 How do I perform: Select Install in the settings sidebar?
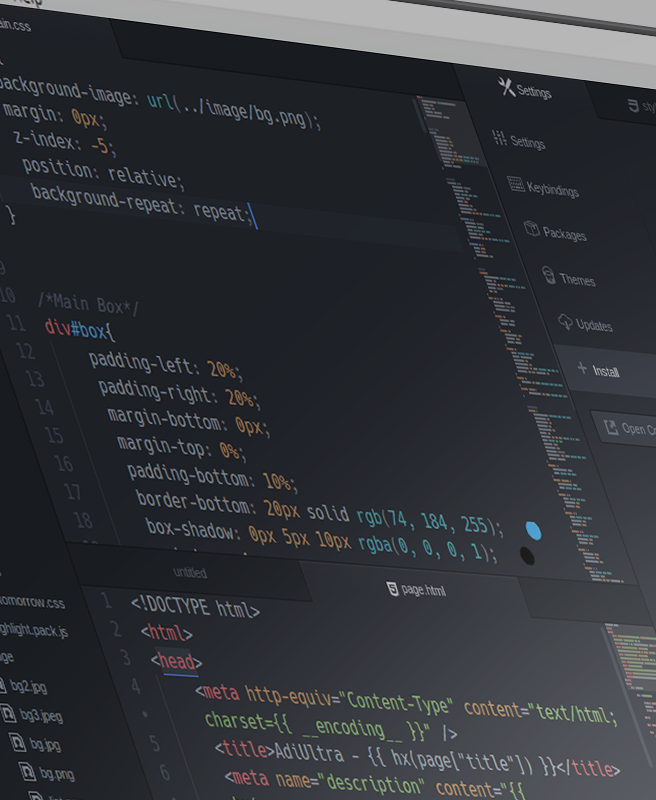click(x=606, y=372)
